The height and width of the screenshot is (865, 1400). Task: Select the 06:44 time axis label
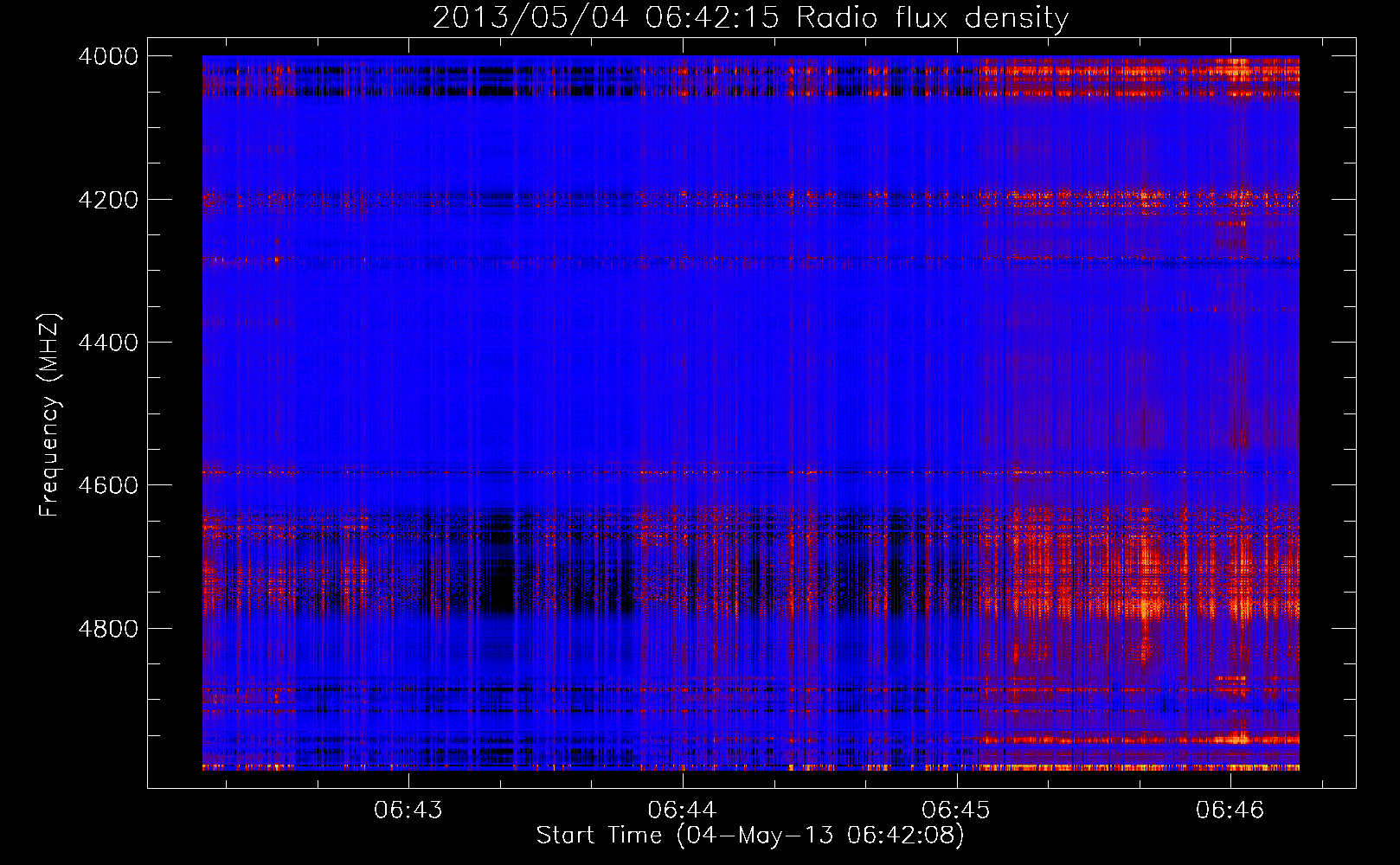coord(683,810)
